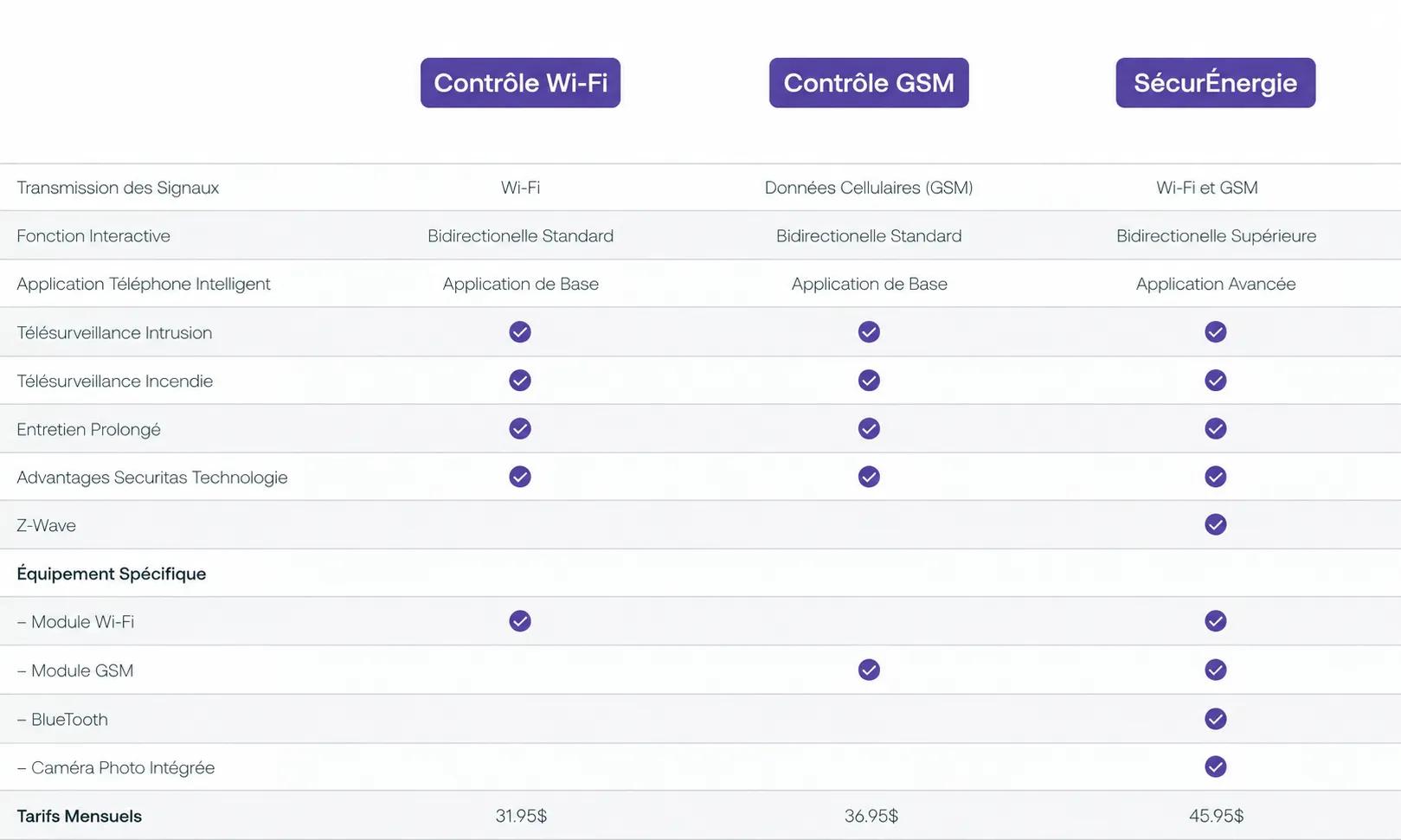Select the Contrôle GSM plan button
Screen dimensions: 1401x840
tap(869, 83)
